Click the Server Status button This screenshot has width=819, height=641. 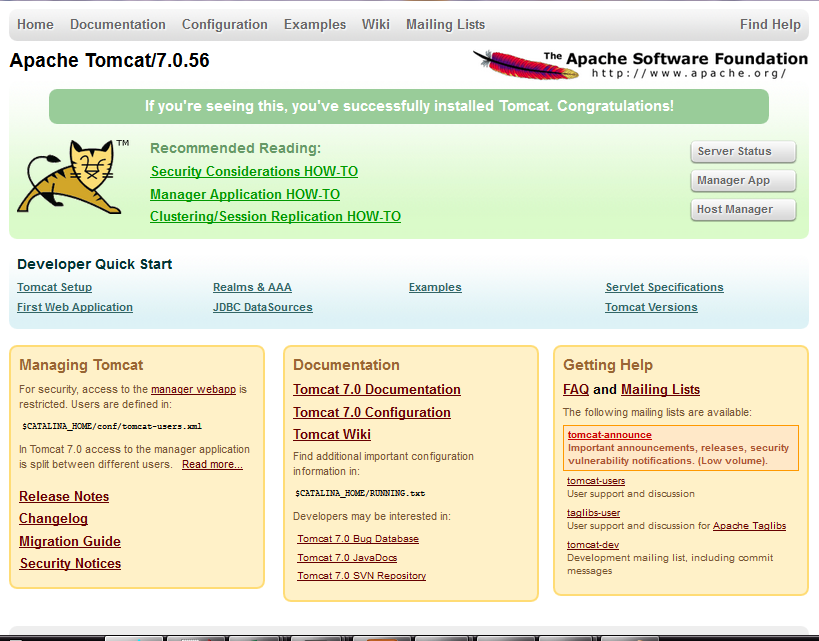(x=743, y=151)
